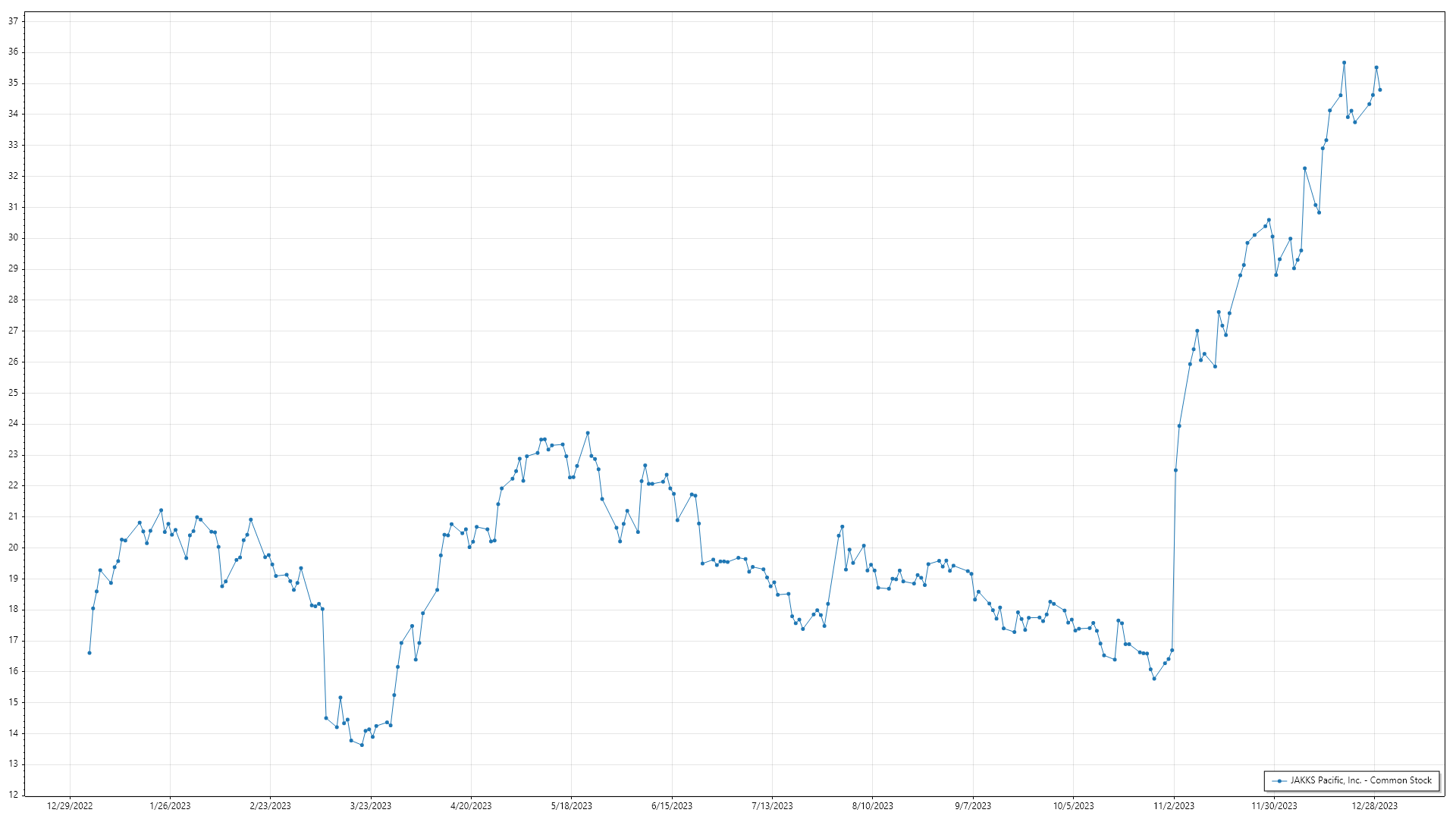Image resolution: width=1456 pixels, height=819 pixels.
Task: Click the first data point of the series
Action: (89, 653)
